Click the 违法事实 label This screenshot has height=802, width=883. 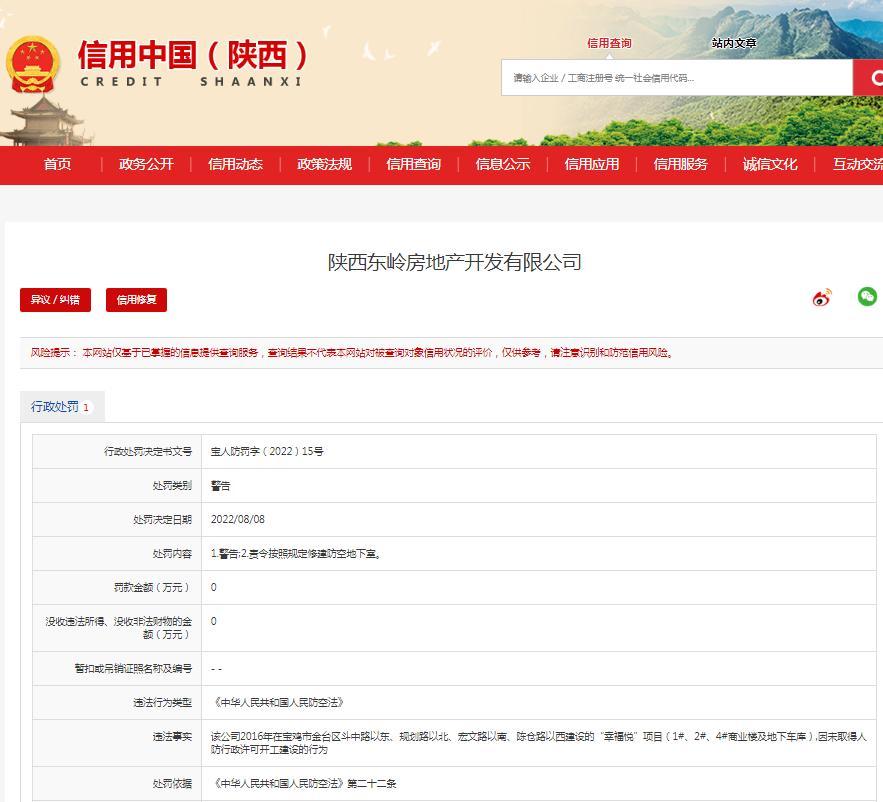click(172, 736)
